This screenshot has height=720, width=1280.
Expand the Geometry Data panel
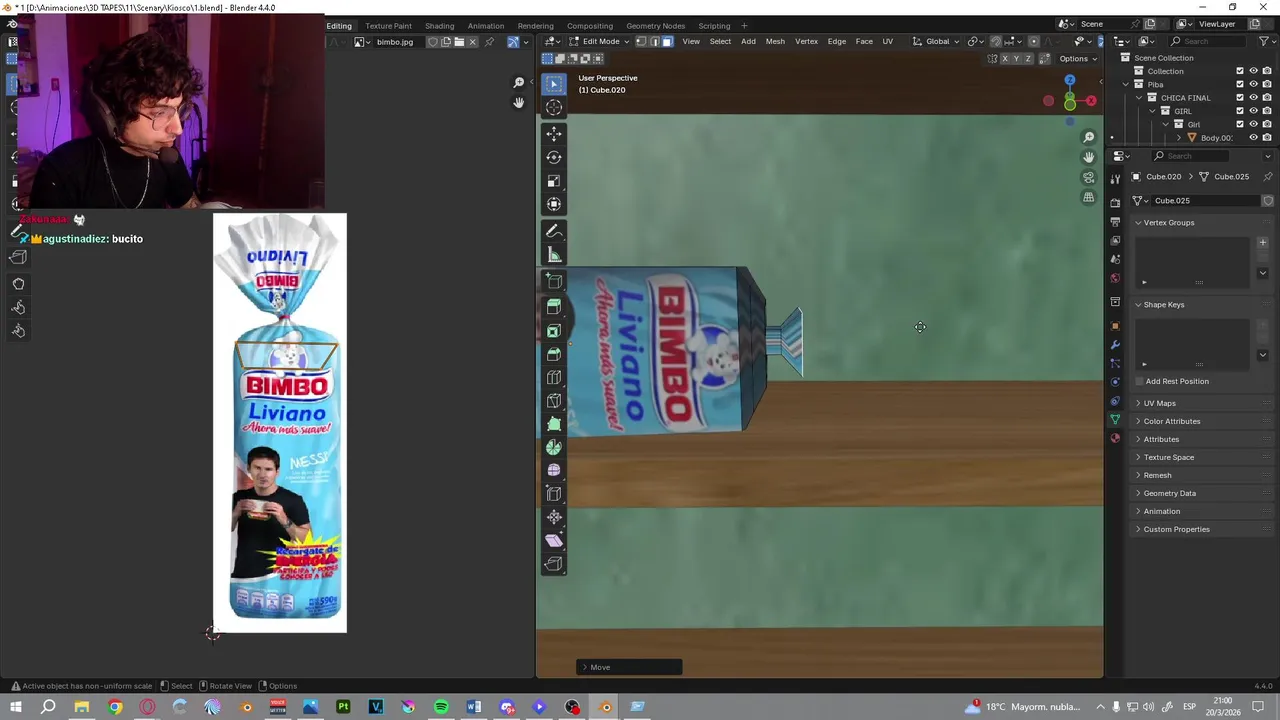(x=1170, y=493)
